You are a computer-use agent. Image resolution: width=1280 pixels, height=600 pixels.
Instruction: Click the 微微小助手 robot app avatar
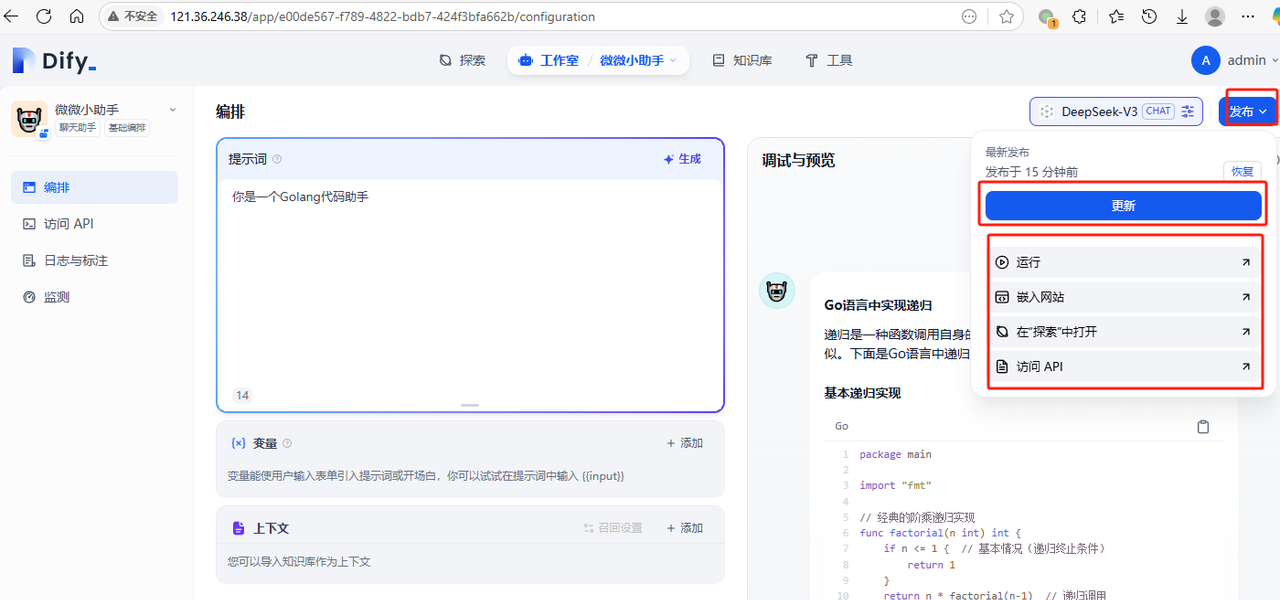coord(29,119)
